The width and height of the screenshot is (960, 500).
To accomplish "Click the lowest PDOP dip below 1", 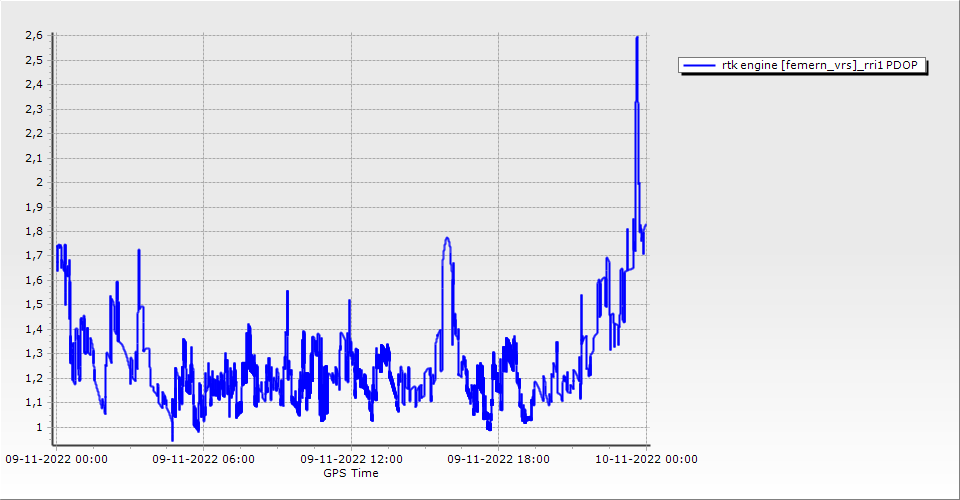I will pyautogui.click(x=172, y=438).
